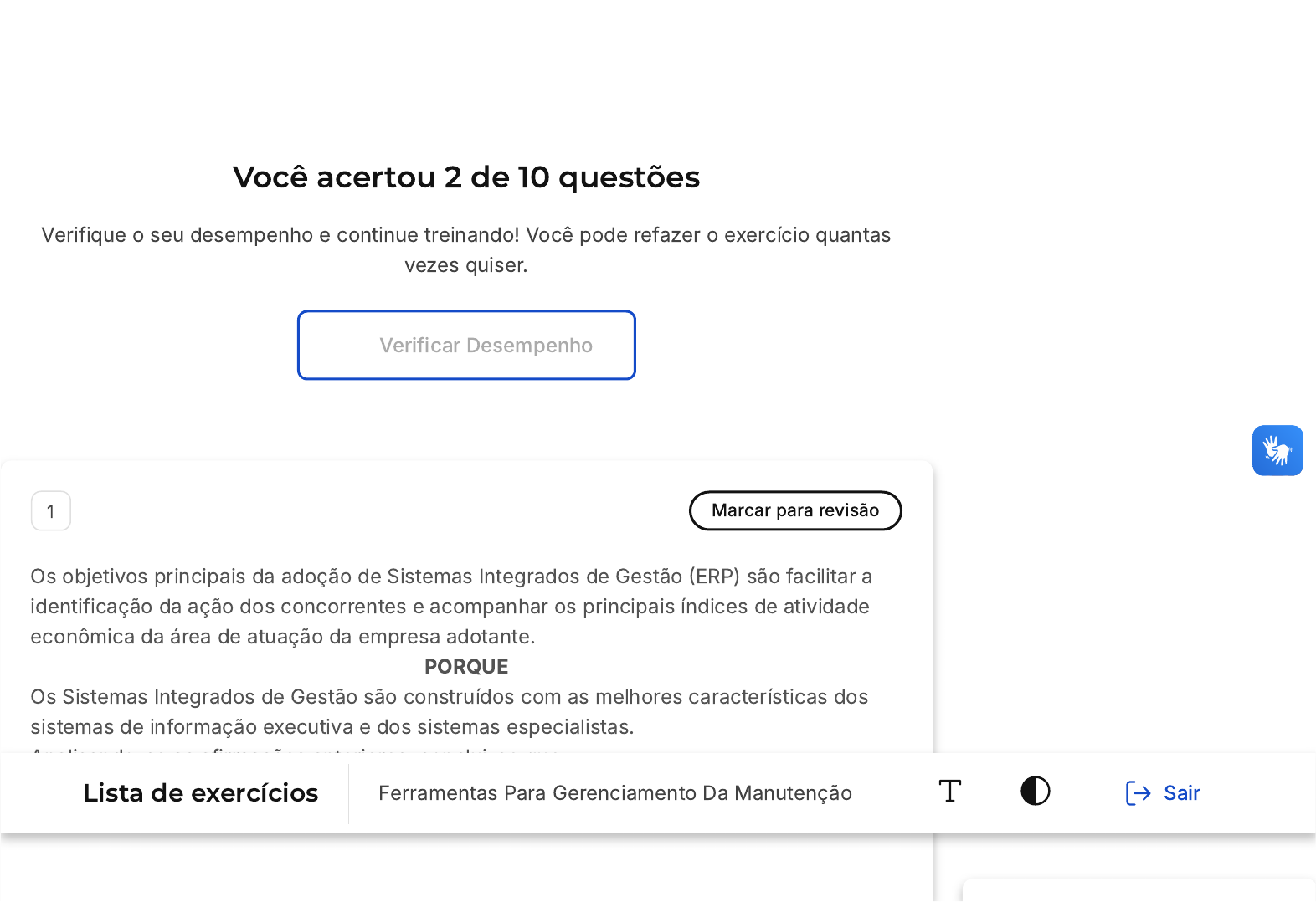Click the text size T icon
The width and height of the screenshot is (1316, 902).
tap(949, 792)
